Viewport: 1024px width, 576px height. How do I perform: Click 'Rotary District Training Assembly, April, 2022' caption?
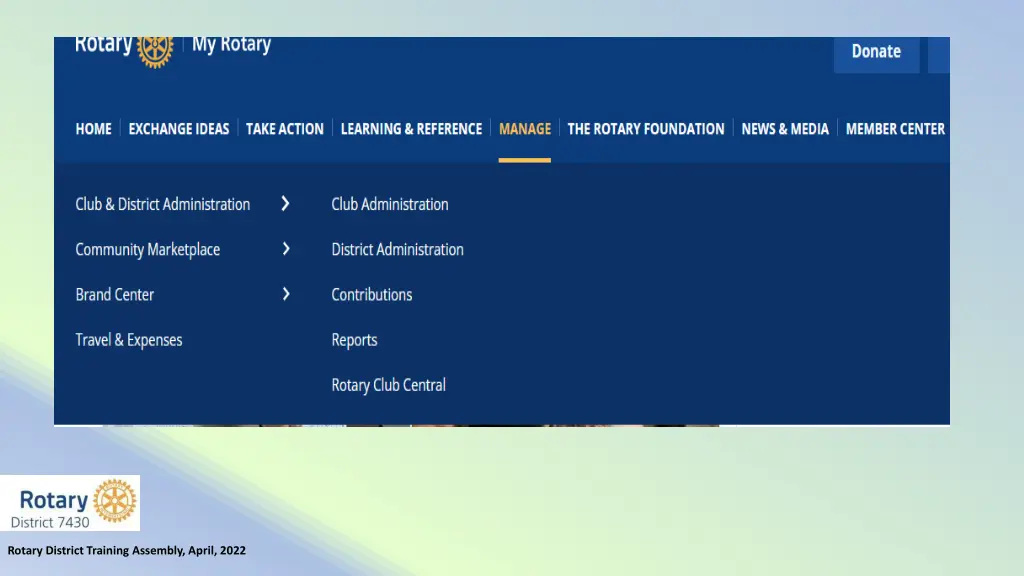point(127,551)
